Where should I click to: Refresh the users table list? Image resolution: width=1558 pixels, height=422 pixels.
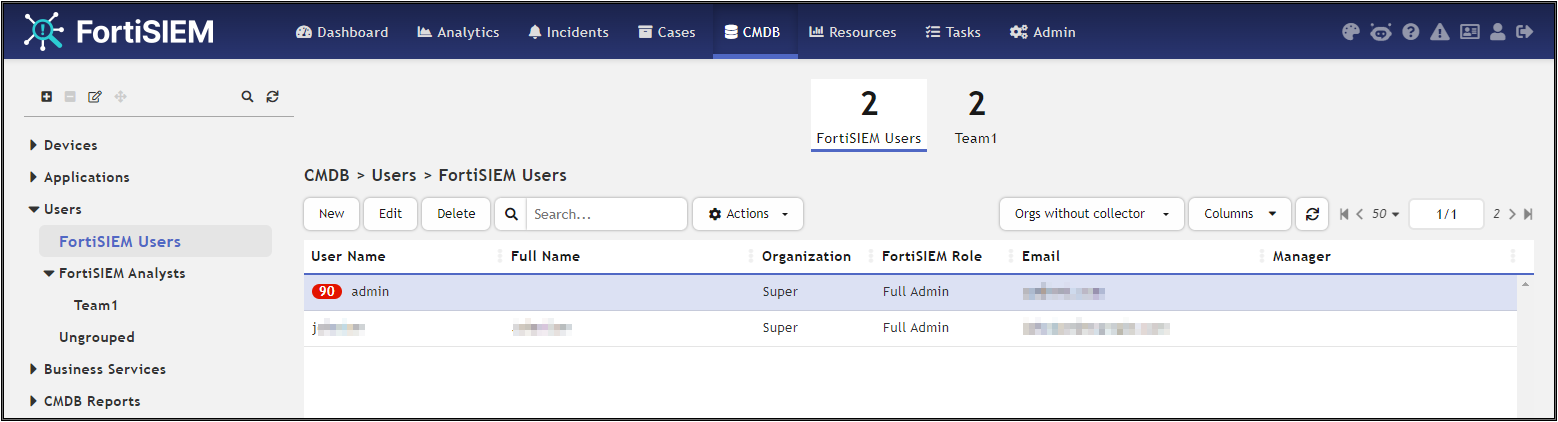point(1312,214)
